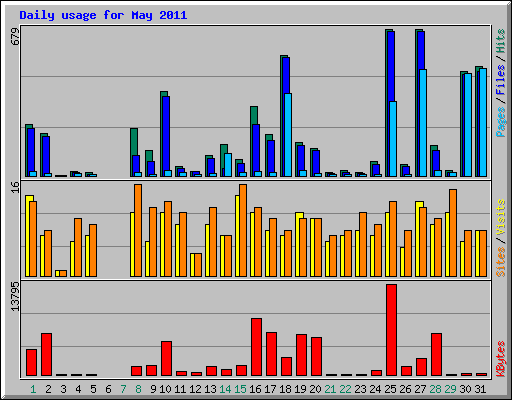Click day 18 on the x-axis
This screenshot has width=512, height=400.
point(285,389)
